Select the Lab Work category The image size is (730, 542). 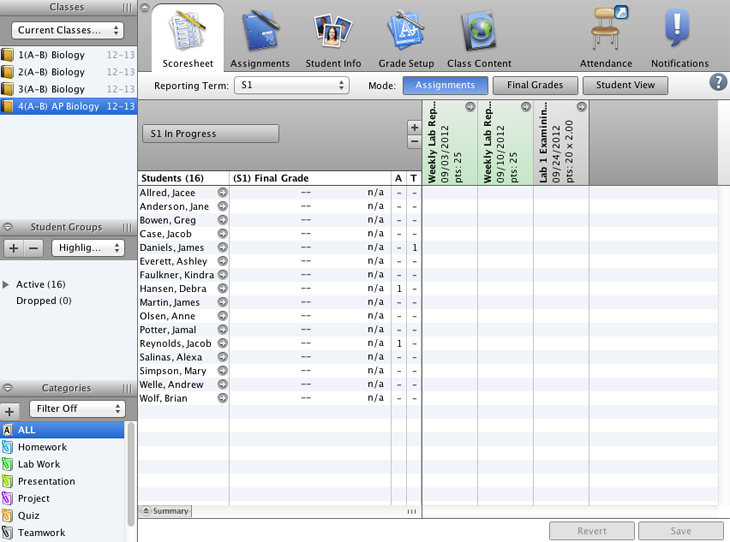click(x=39, y=464)
